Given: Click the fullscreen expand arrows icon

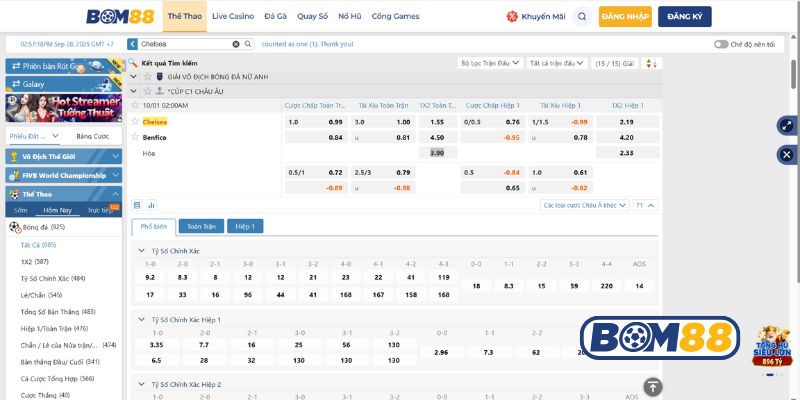Looking at the screenshot, I should click(x=786, y=126).
